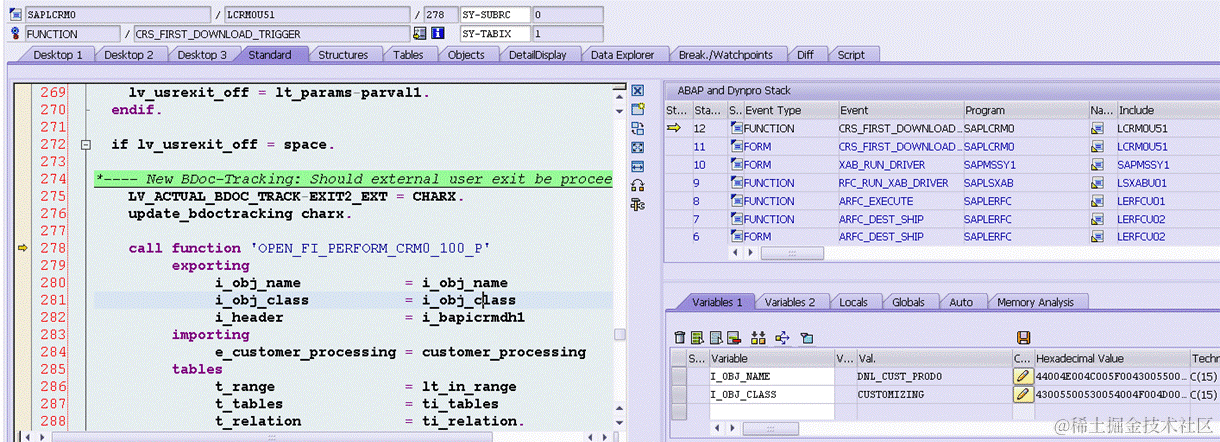Click the Include column header in stack

[x=1166, y=110]
